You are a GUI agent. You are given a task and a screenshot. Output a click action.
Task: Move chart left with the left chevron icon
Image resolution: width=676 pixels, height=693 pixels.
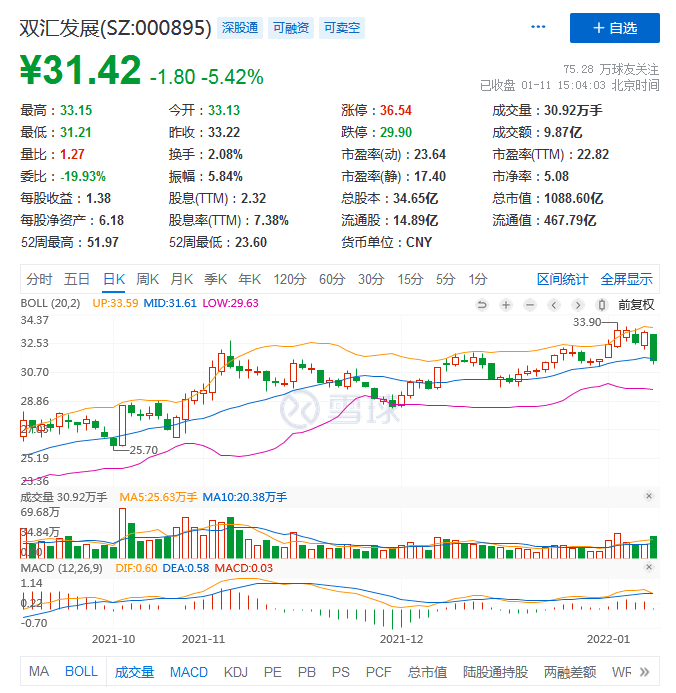coord(554,305)
